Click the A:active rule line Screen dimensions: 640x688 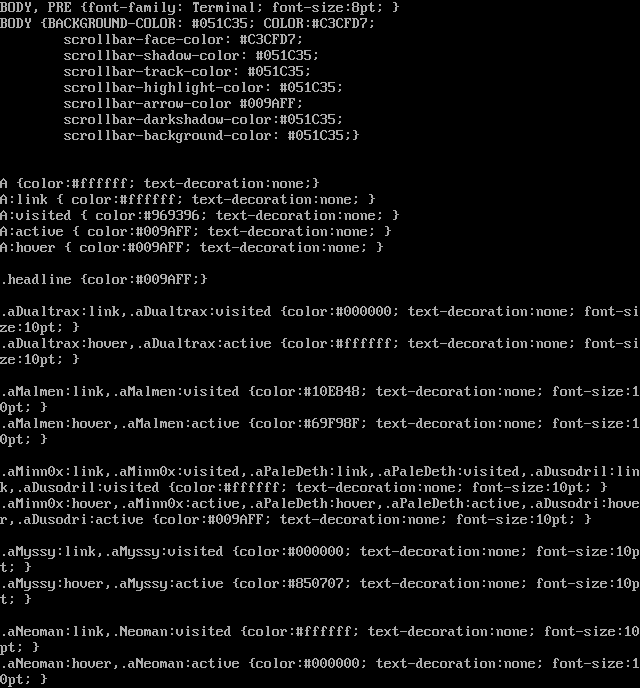(x=196, y=231)
